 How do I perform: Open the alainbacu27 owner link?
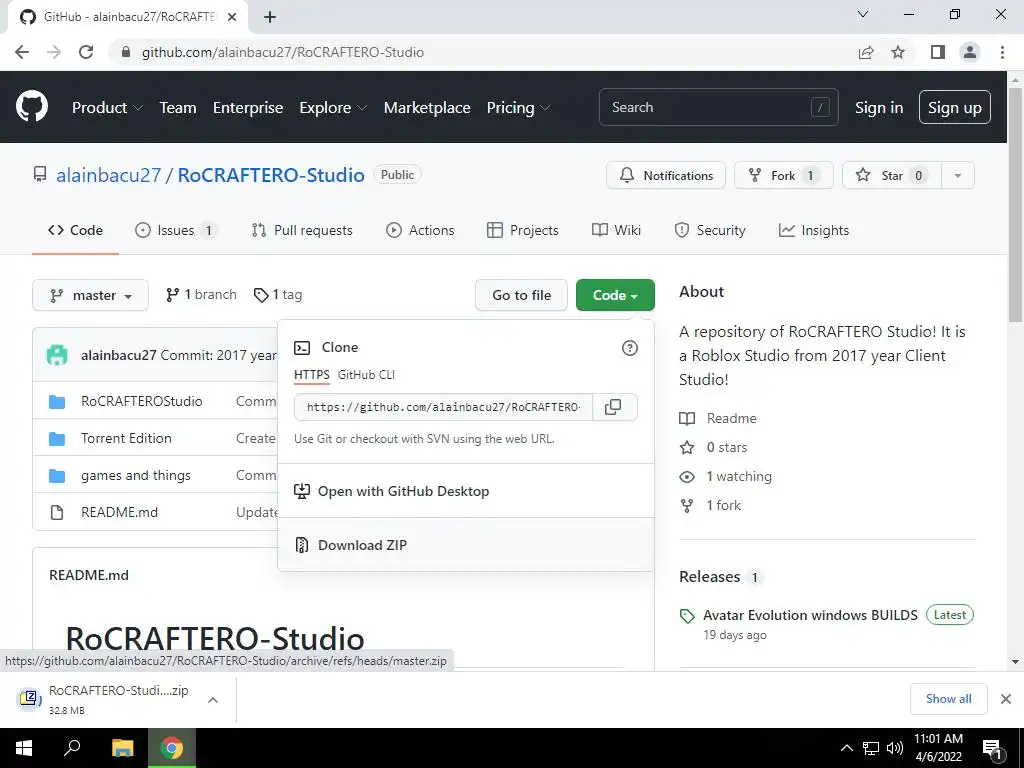click(x=108, y=175)
